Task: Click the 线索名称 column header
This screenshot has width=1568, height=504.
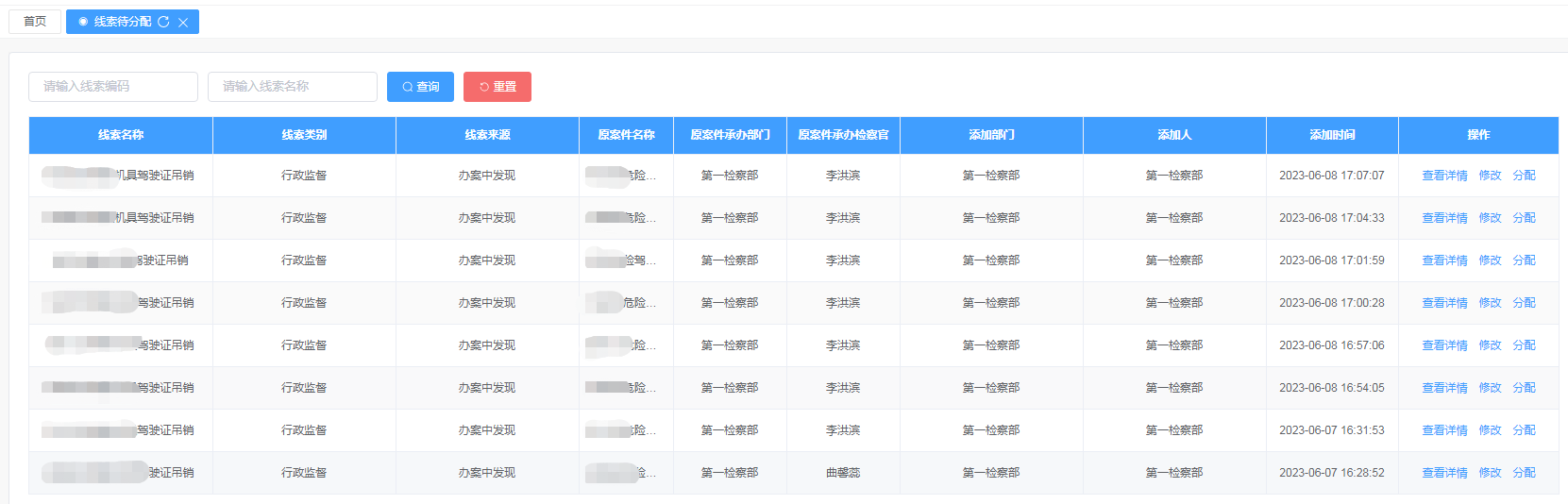Action: tap(121, 135)
